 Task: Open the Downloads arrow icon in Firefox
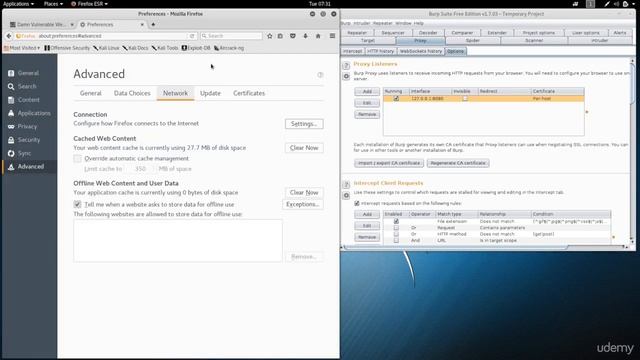coord(305,36)
